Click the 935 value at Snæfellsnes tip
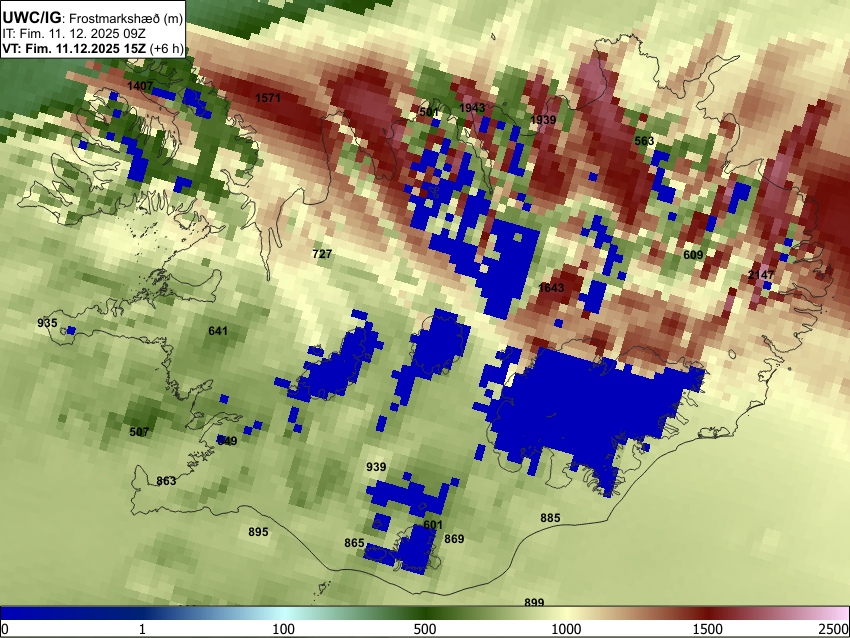The image size is (850, 638). [x=47, y=323]
